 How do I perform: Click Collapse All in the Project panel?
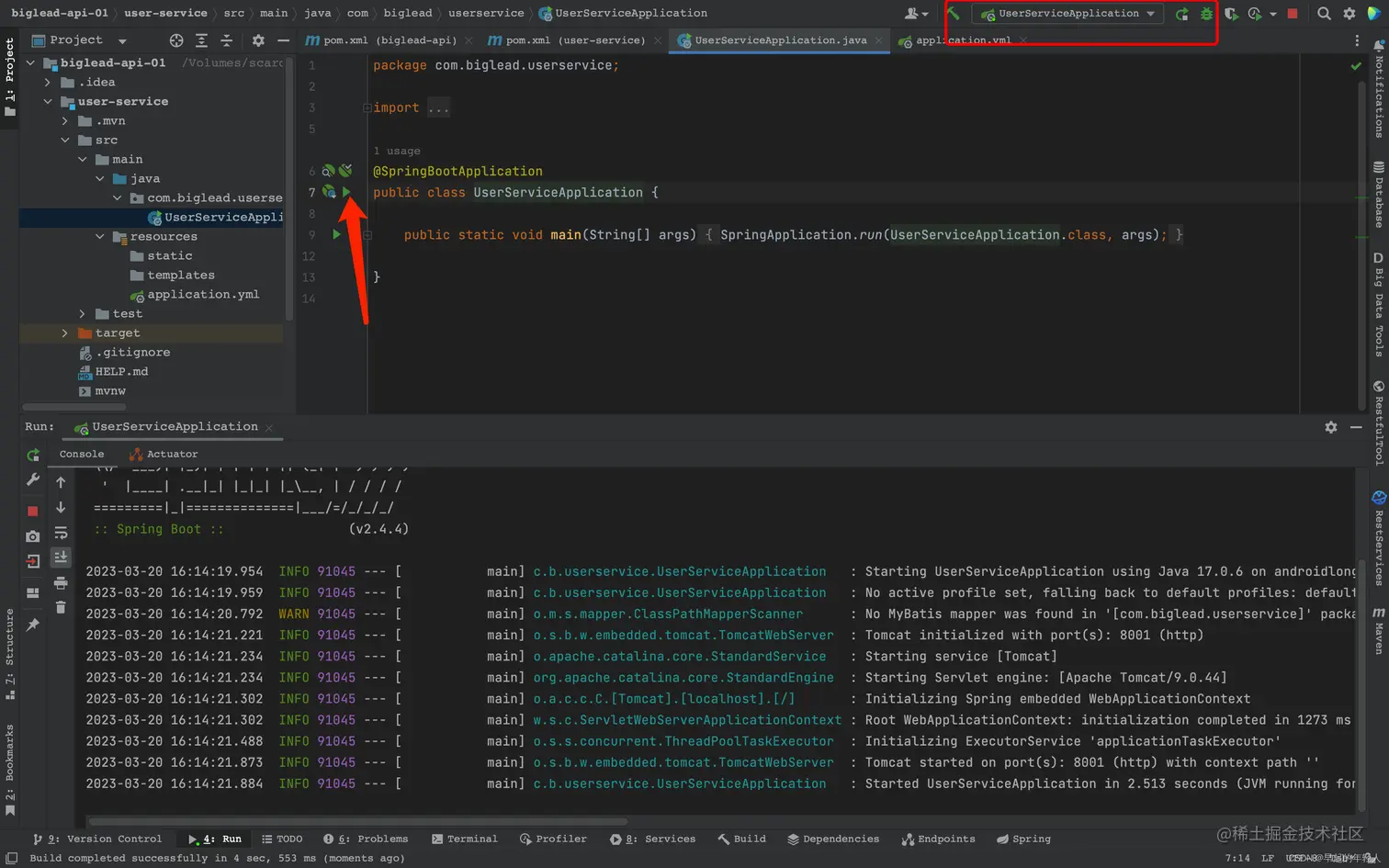point(226,40)
